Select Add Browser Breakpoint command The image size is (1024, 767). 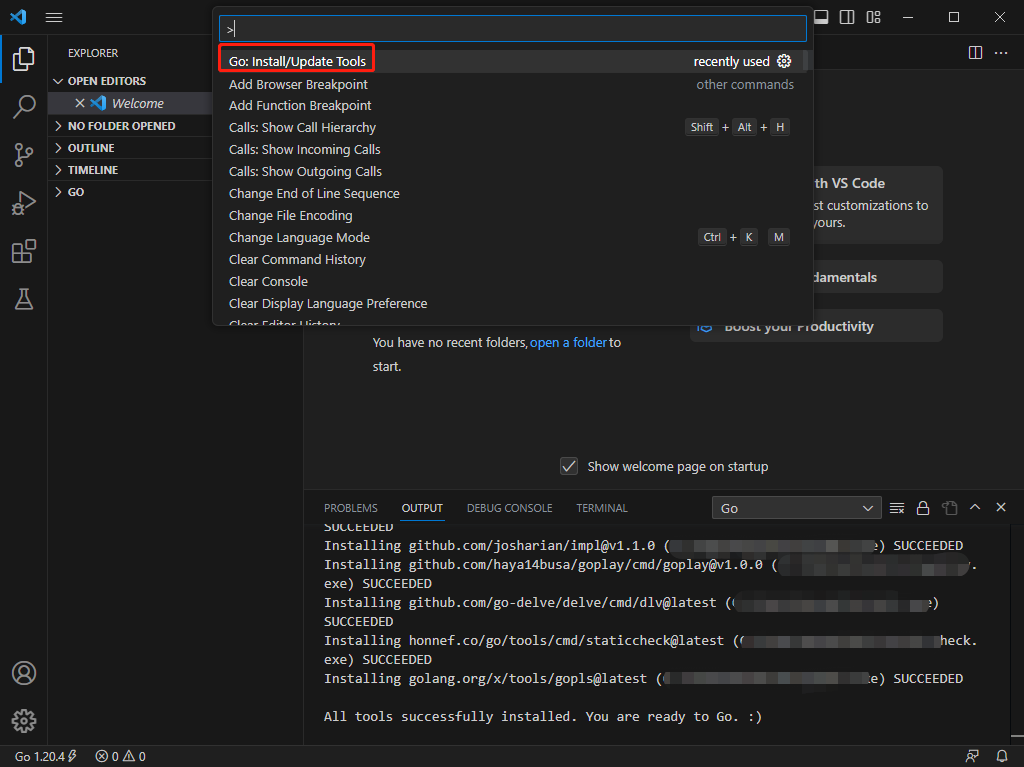(511, 84)
